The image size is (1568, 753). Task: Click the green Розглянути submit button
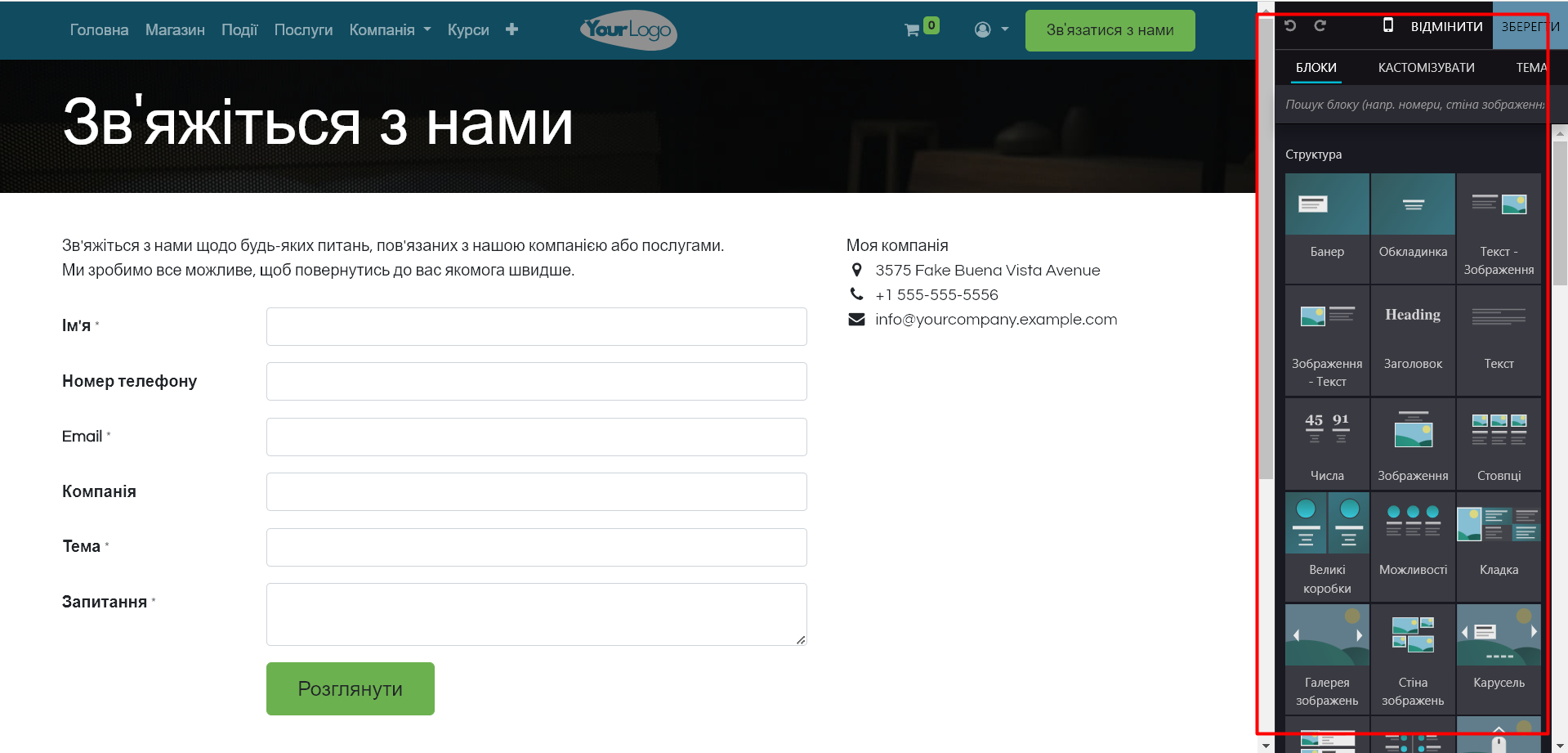coord(350,688)
